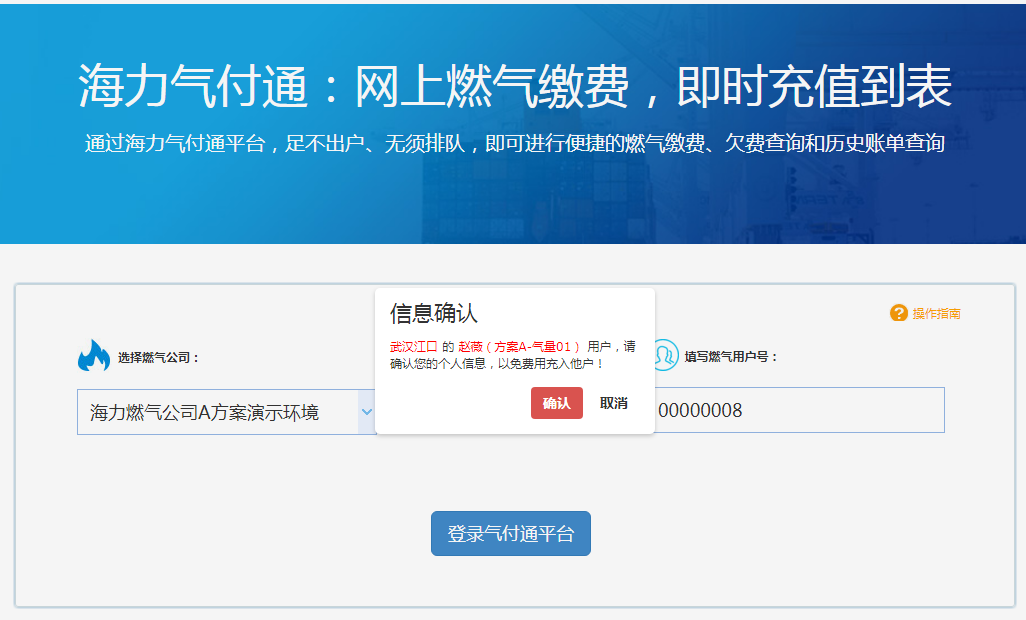Click the blue flame icon
Screen dimensions: 1026x620
tap(94, 356)
